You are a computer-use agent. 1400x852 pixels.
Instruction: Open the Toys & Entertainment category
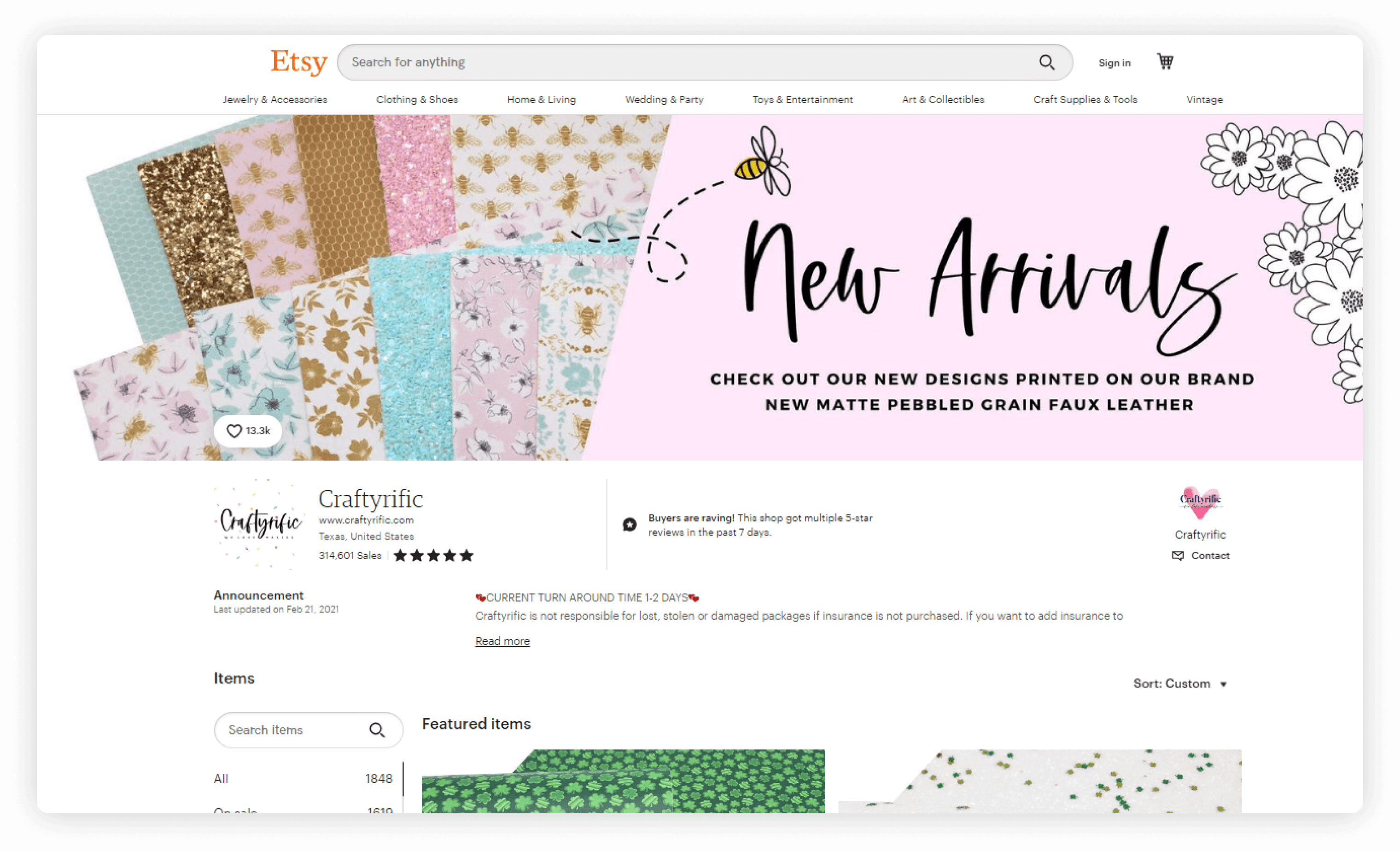click(x=803, y=99)
